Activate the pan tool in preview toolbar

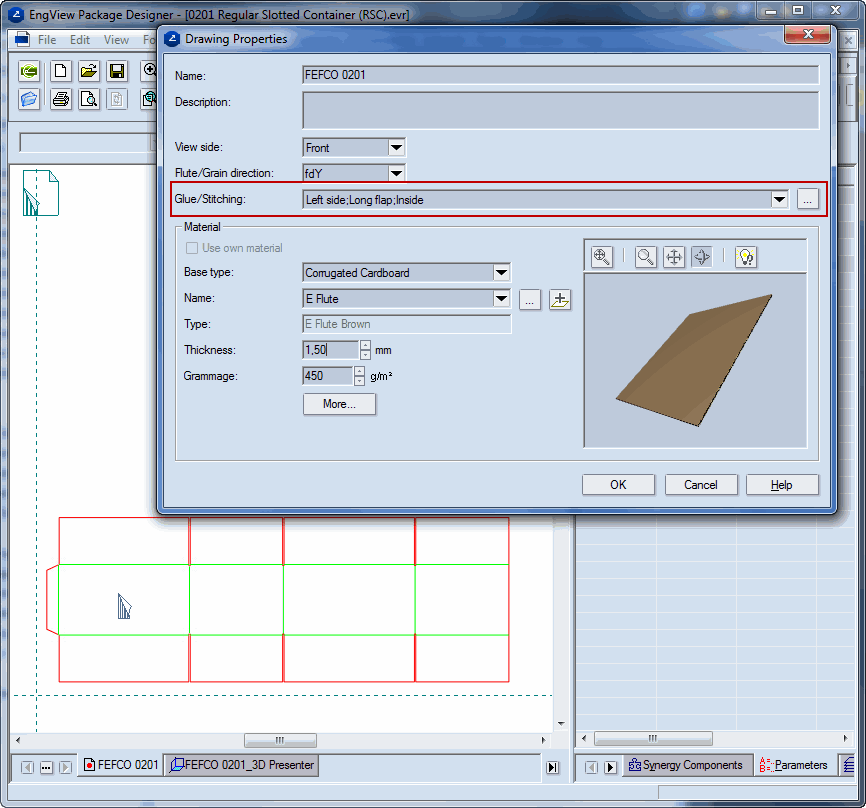[x=674, y=257]
